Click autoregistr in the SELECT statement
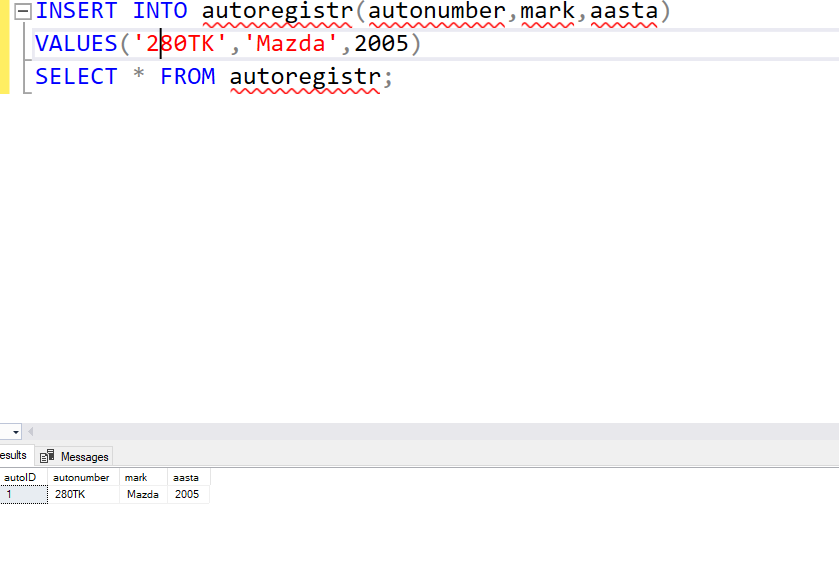 click(x=305, y=78)
